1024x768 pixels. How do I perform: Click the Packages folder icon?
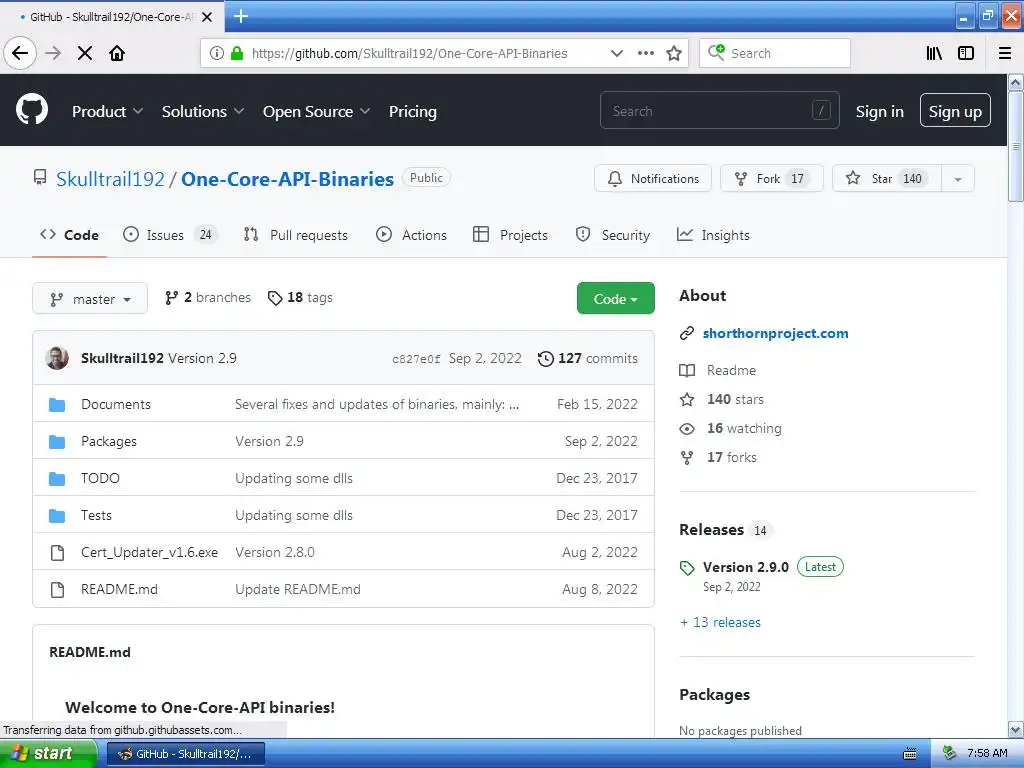pyautogui.click(x=57, y=442)
